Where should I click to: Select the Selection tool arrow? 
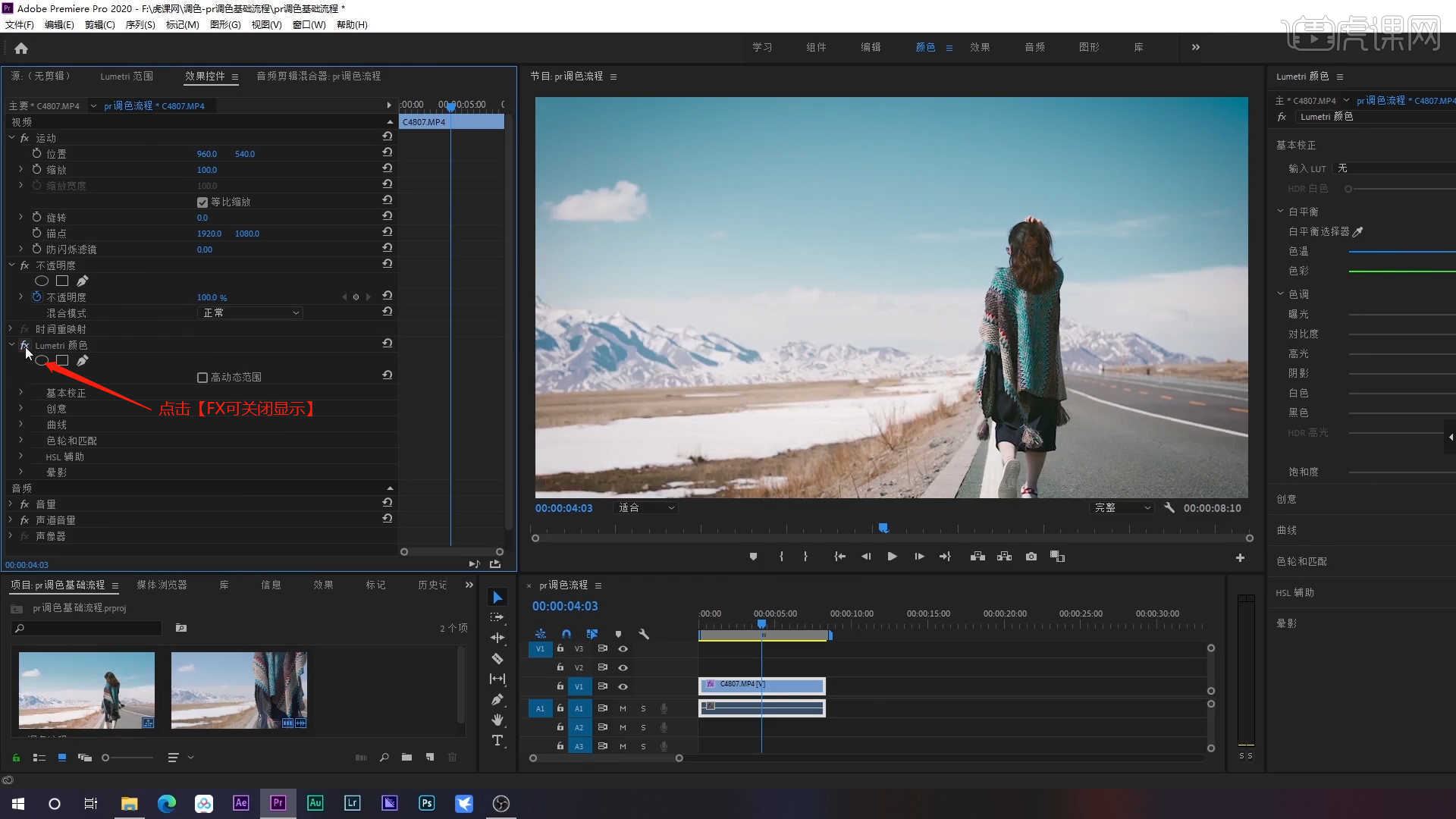click(497, 598)
